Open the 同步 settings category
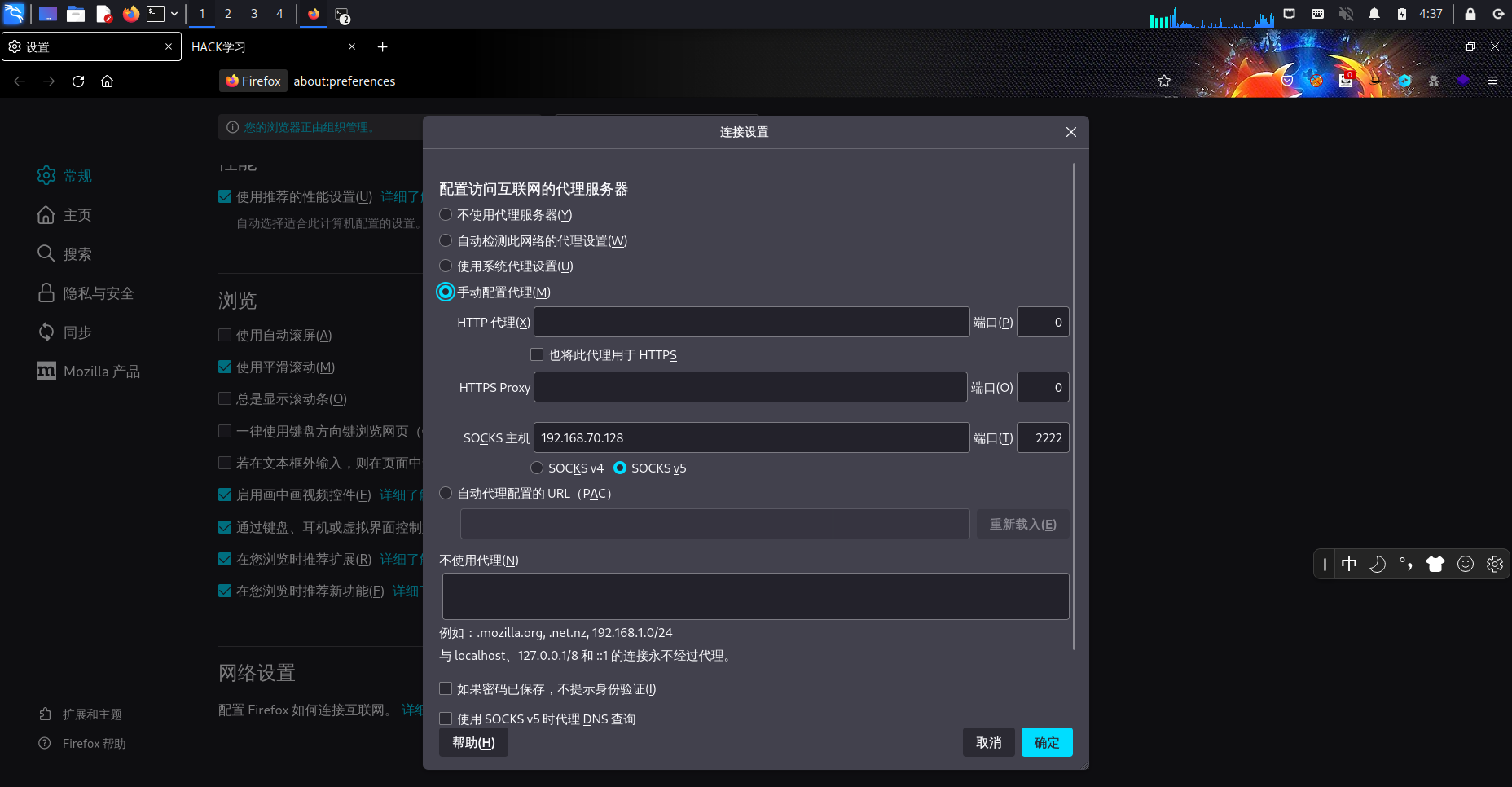Screen dimensions: 1512x787 65,332
